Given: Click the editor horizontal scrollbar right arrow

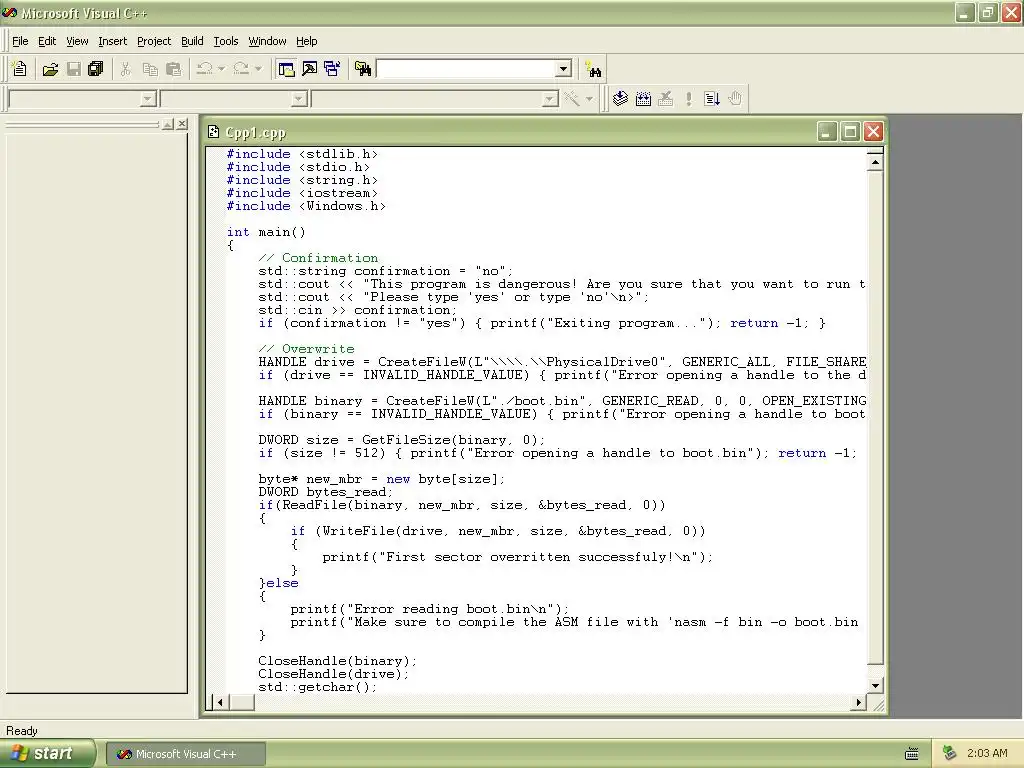Looking at the screenshot, I should pyautogui.click(x=859, y=702).
